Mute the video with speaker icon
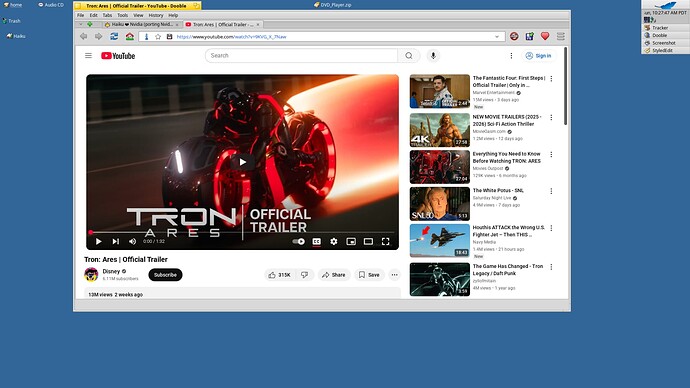This screenshot has height=388, width=690. click(x=132, y=241)
